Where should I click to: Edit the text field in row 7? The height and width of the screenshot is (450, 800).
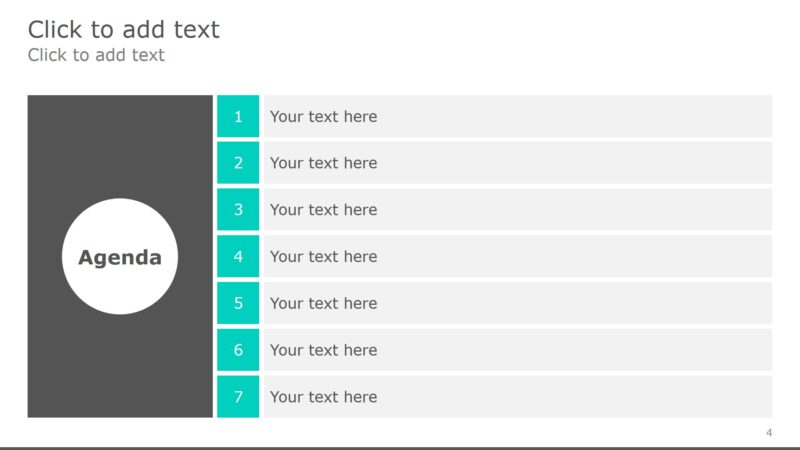(324, 397)
